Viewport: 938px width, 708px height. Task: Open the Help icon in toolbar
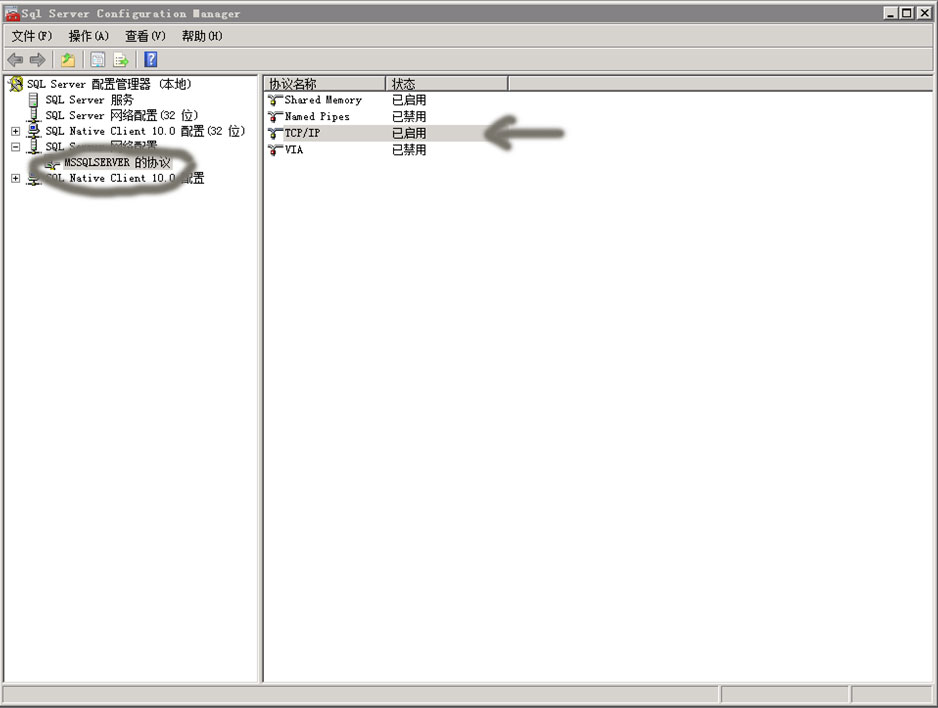(x=150, y=59)
